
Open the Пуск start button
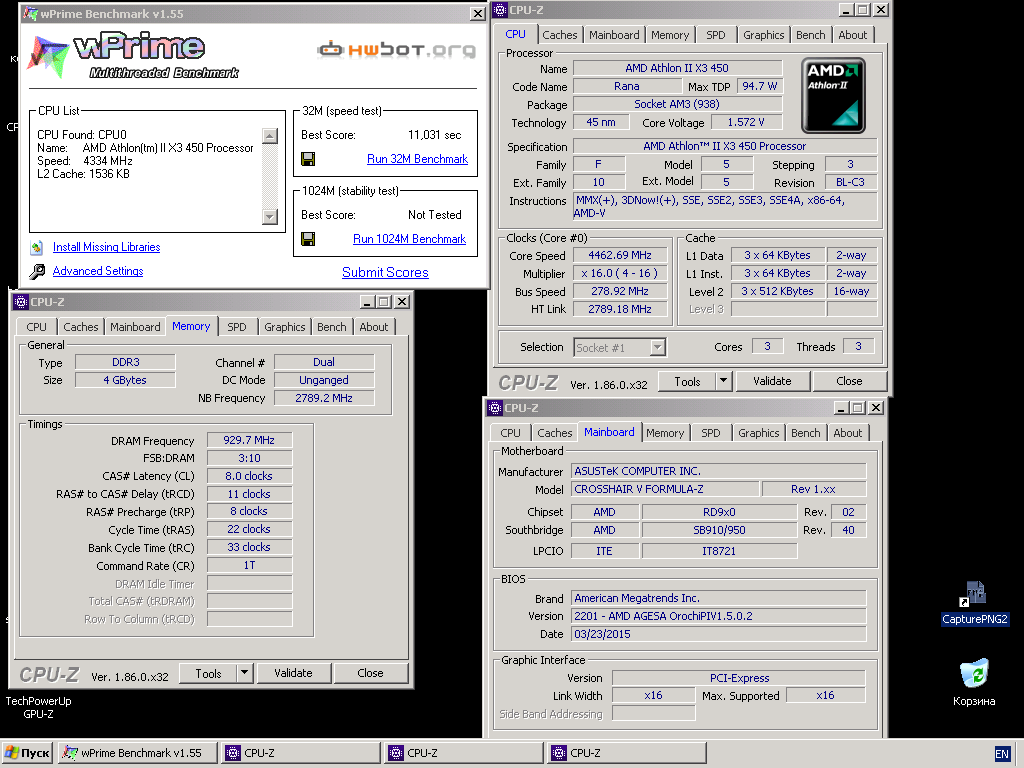tap(27, 753)
